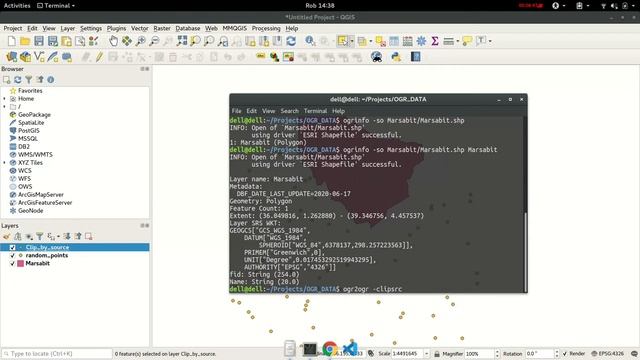Open the Project menu
640x360 pixels.
pyautogui.click(x=13, y=28)
